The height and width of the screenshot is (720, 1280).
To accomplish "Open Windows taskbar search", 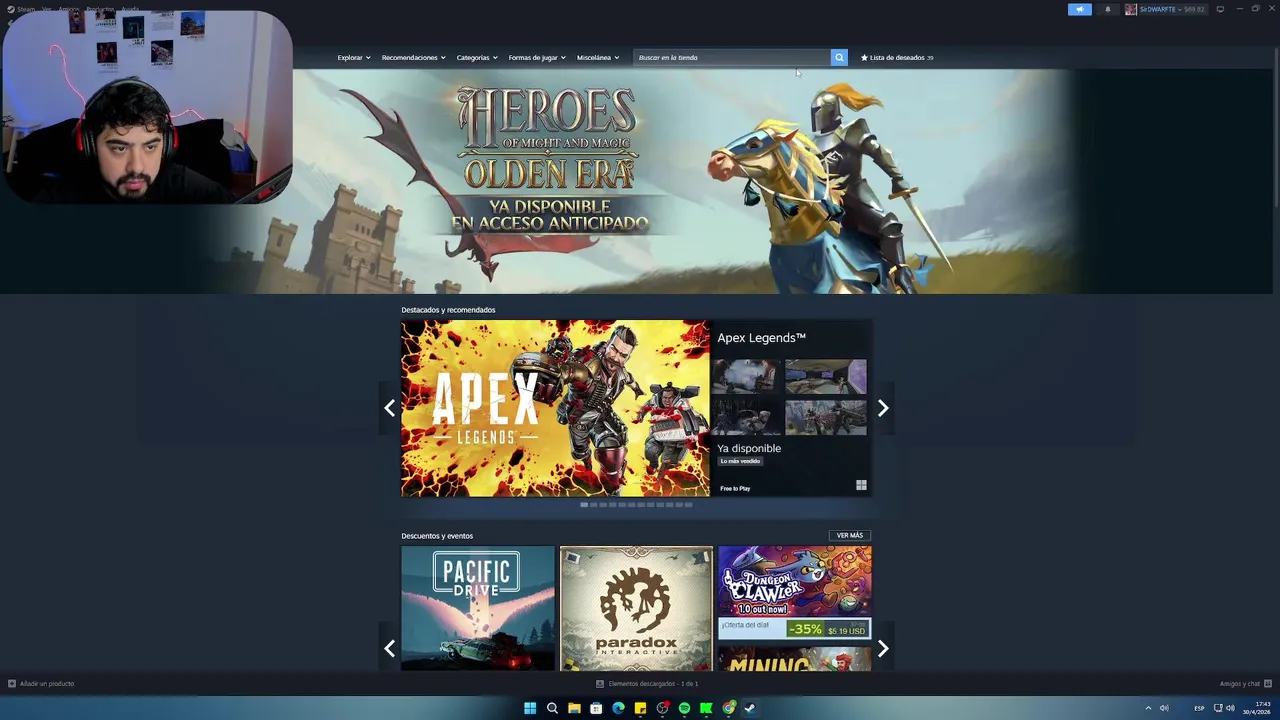I will 552,708.
